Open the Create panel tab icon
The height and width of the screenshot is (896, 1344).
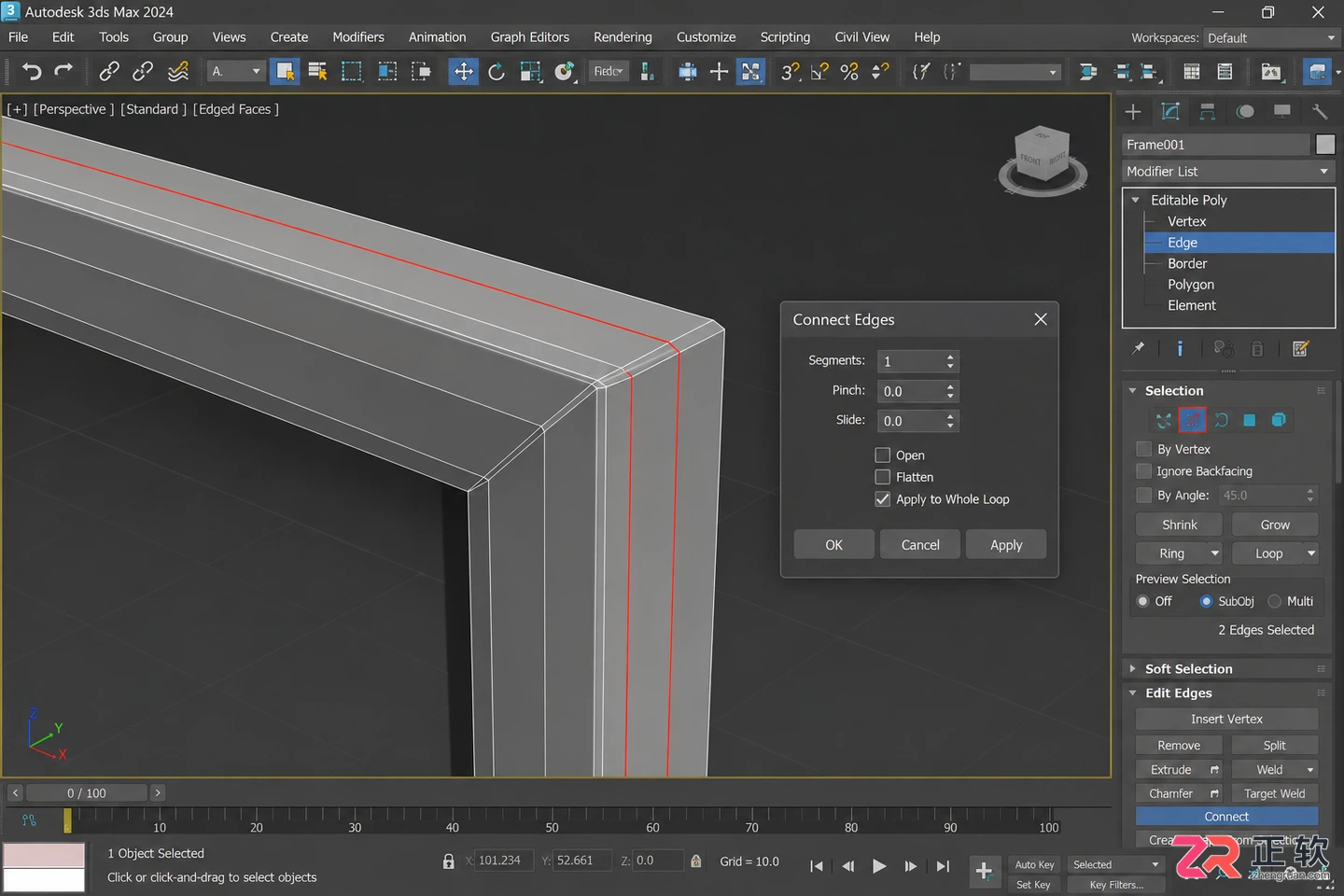1133,112
